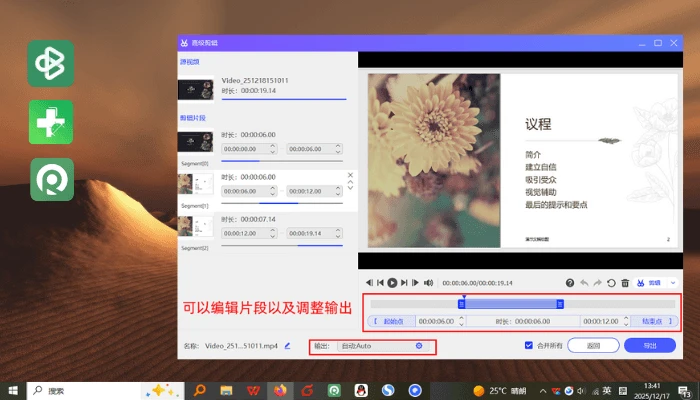The image size is (700, 400).
Task: Click the 返回 back button
Action: point(593,346)
